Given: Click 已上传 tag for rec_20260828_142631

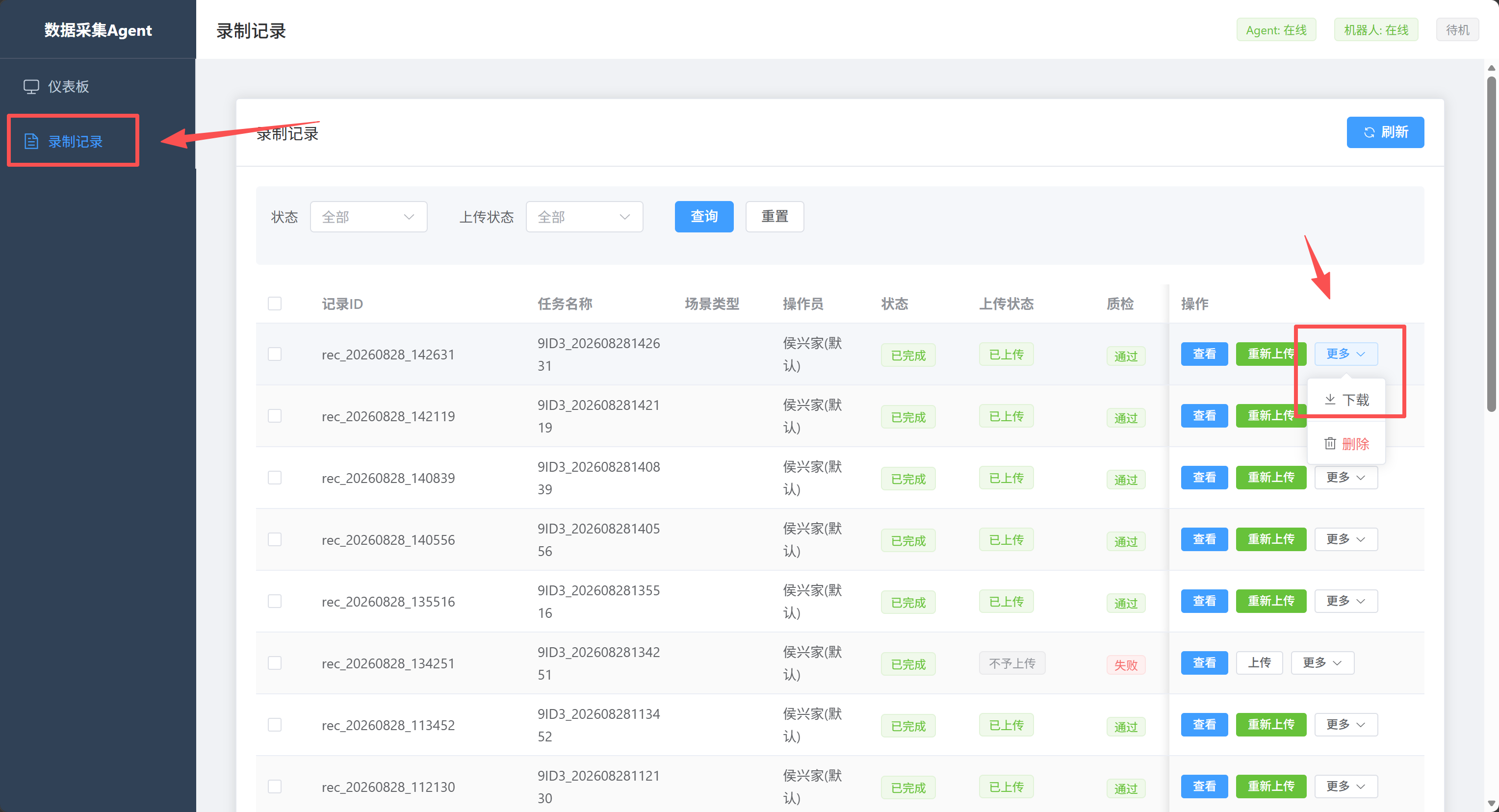Looking at the screenshot, I should 1006,354.
